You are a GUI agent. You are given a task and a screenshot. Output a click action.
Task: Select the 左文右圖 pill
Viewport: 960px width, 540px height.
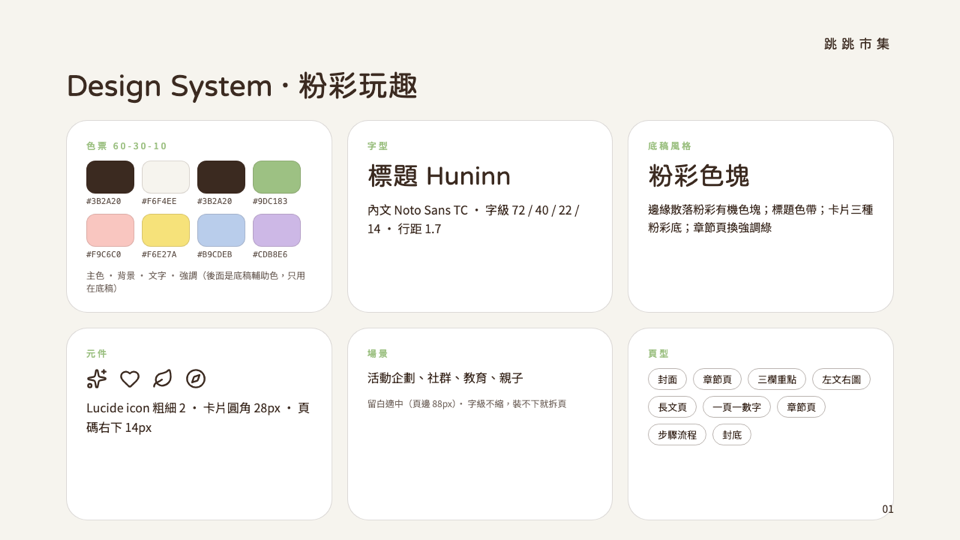(841, 380)
